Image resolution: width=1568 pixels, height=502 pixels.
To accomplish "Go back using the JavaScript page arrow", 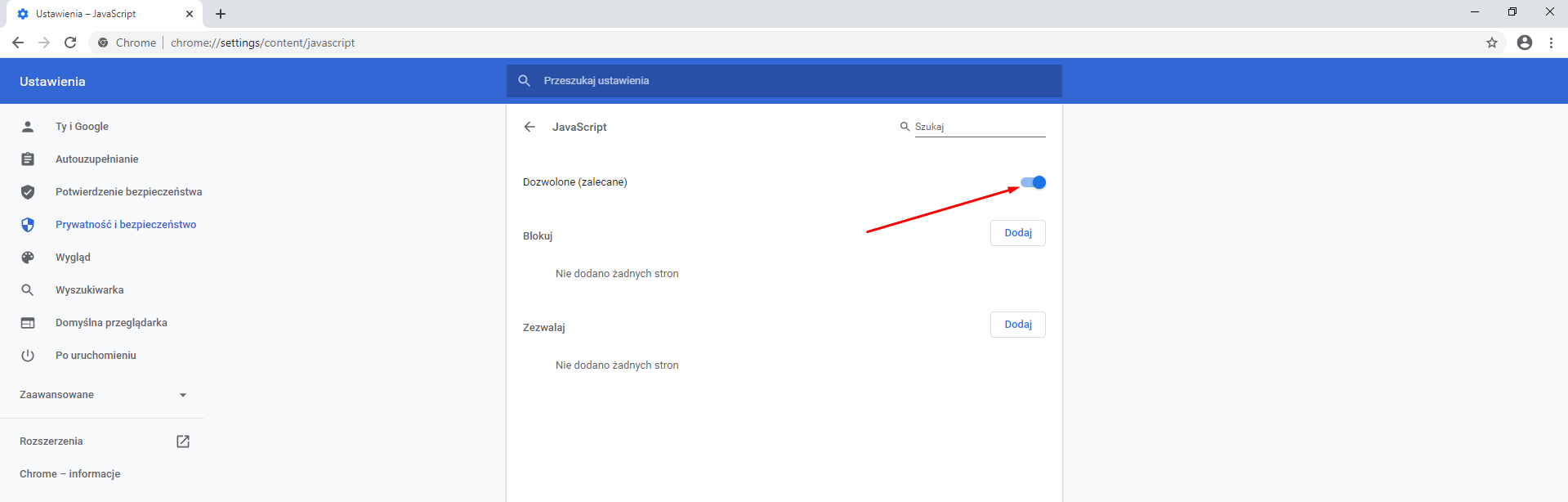I will (529, 127).
